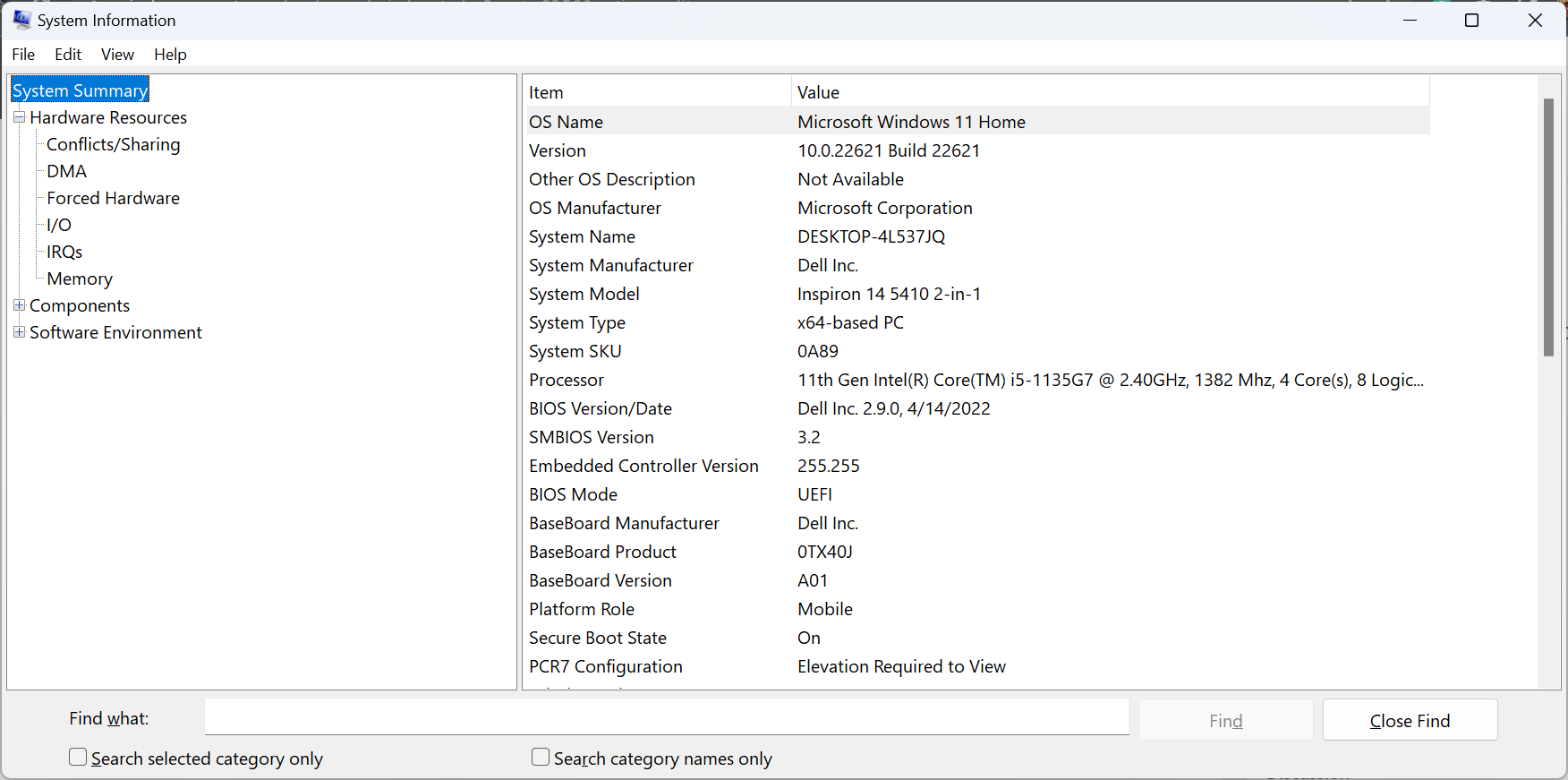This screenshot has width=1568, height=780.
Task: Select the SMBIOS Version row label
Action: coord(592,437)
